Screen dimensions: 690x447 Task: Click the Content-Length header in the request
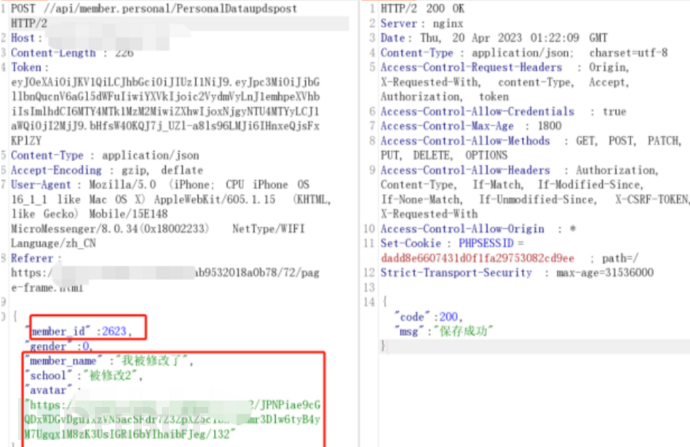coord(52,52)
